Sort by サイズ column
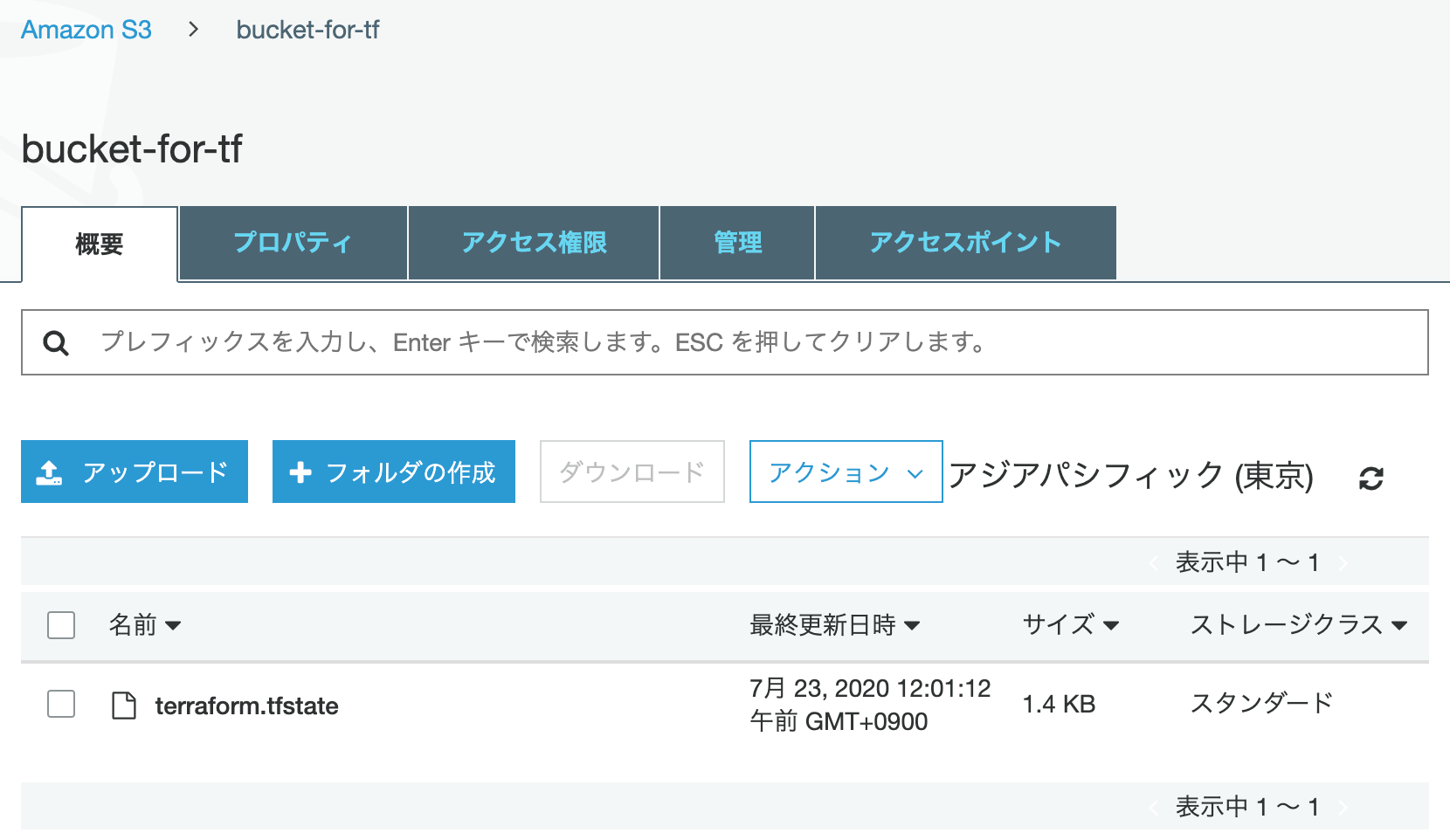Image resolution: width=1450 pixels, height=840 pixels. click(1070, 625)
